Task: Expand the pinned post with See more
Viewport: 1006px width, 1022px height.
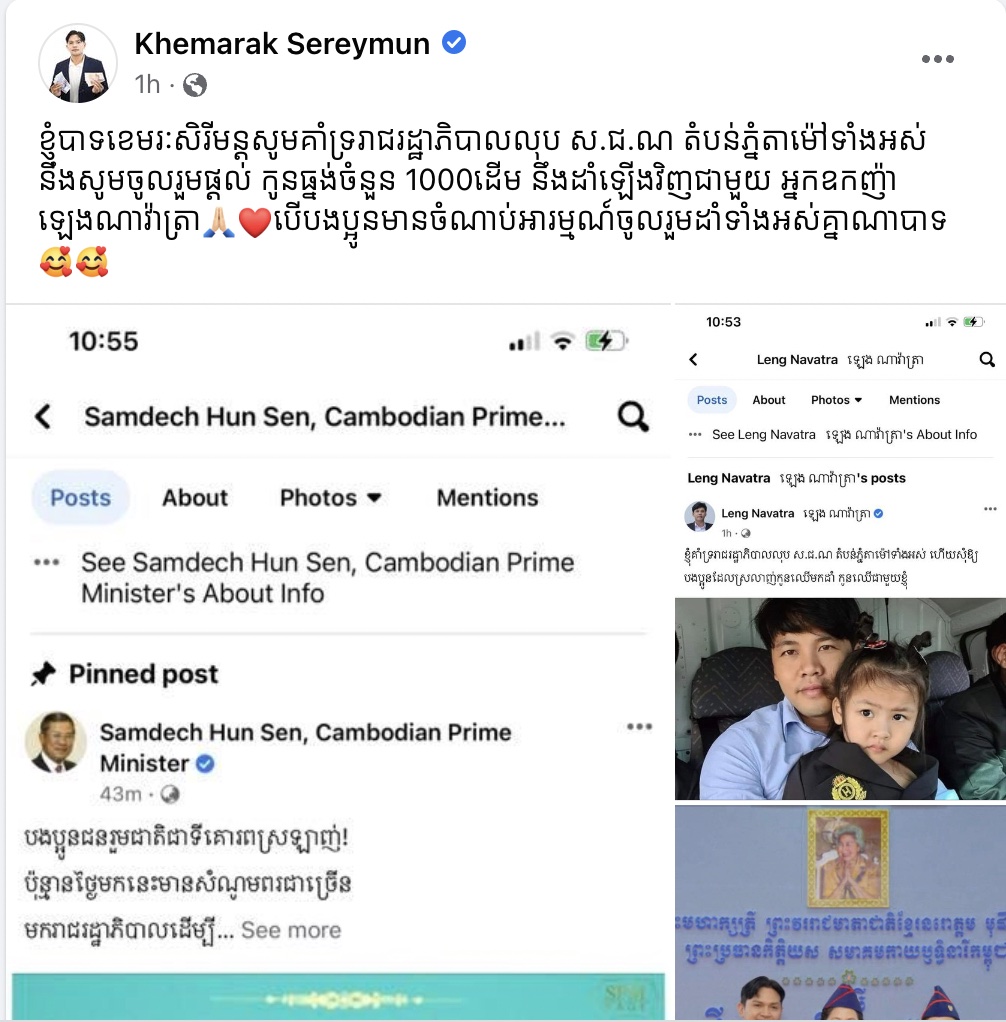Action: click(291, 930)
